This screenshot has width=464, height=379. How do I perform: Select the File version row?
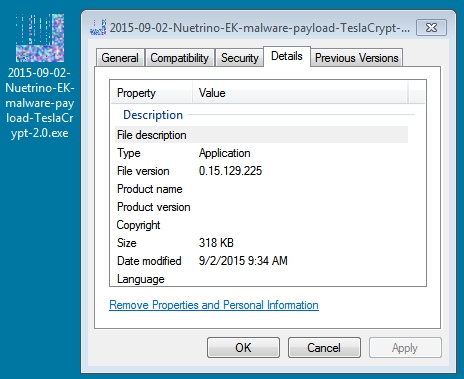coord(261,171)
